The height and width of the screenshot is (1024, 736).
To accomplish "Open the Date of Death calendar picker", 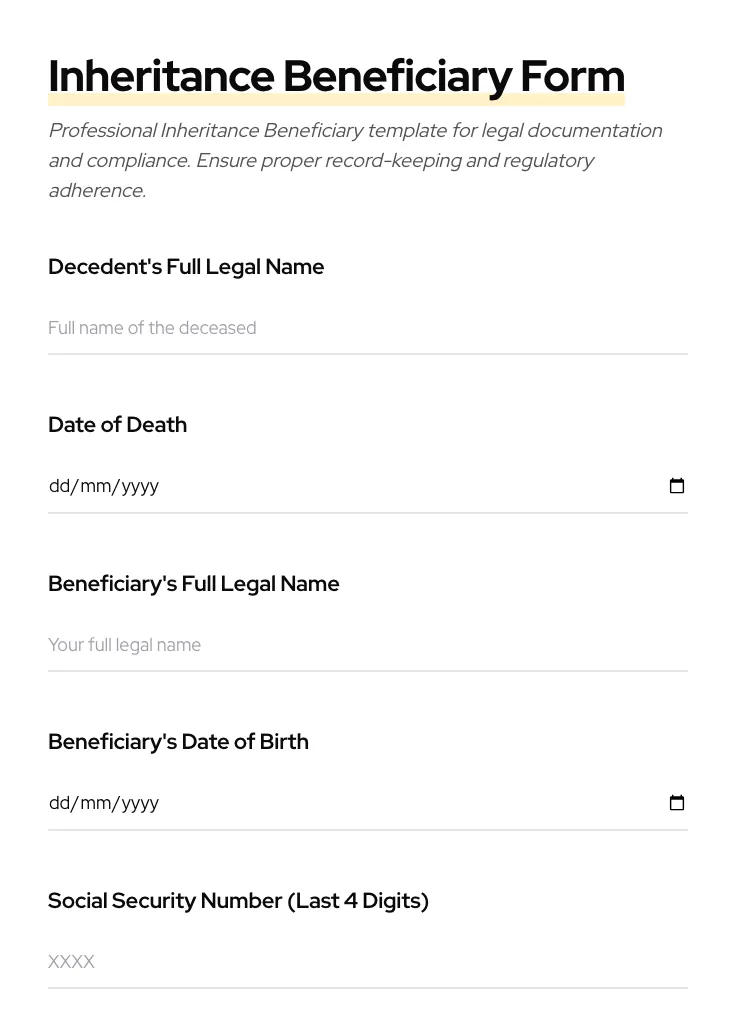I will 677,486.
